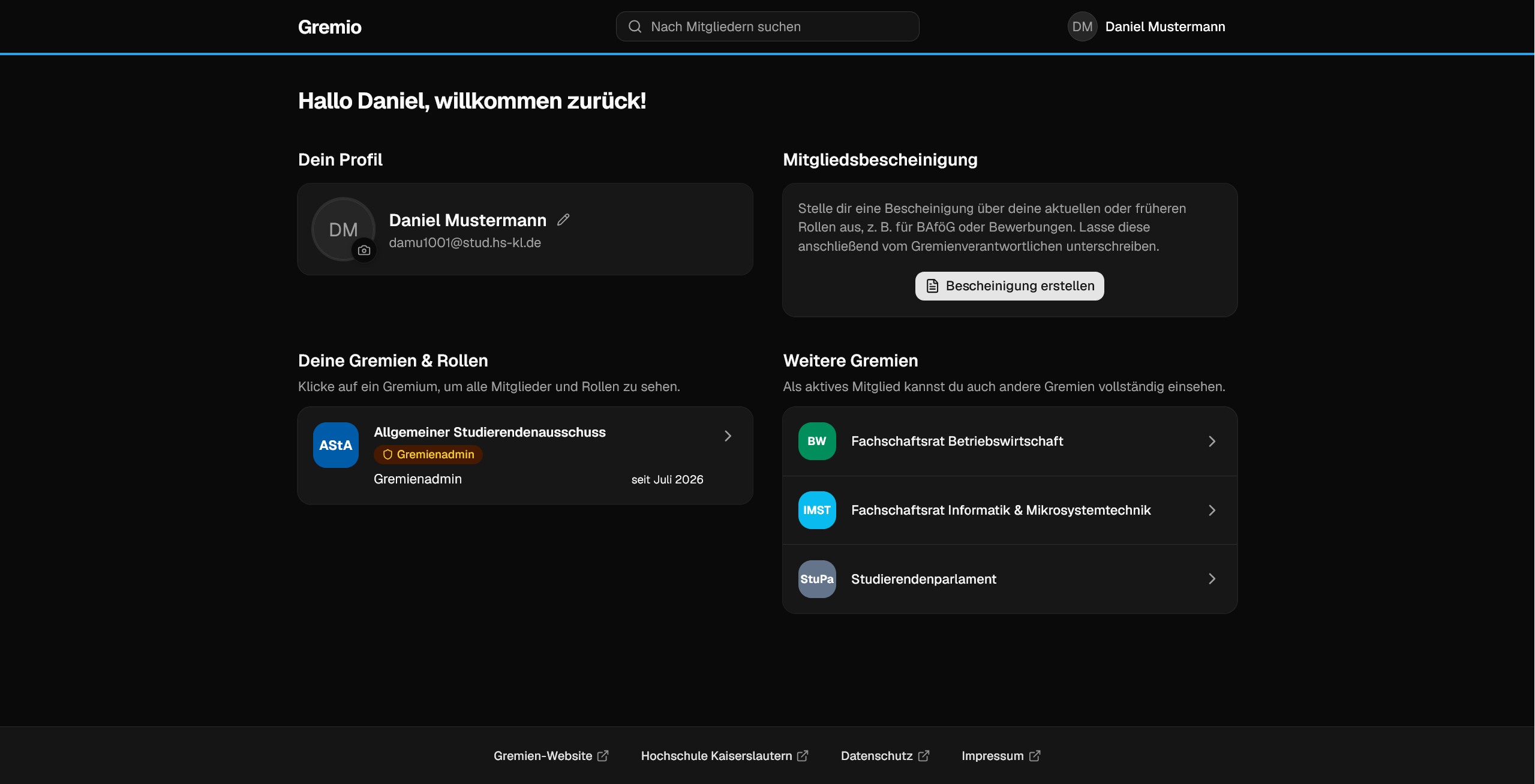Change profile photo via camera icon

click(x=364, y=250)
